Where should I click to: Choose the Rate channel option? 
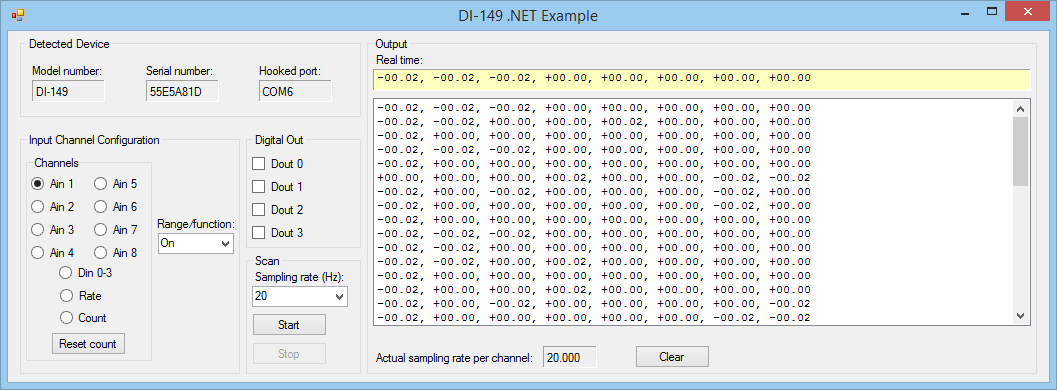coord(80,295)
